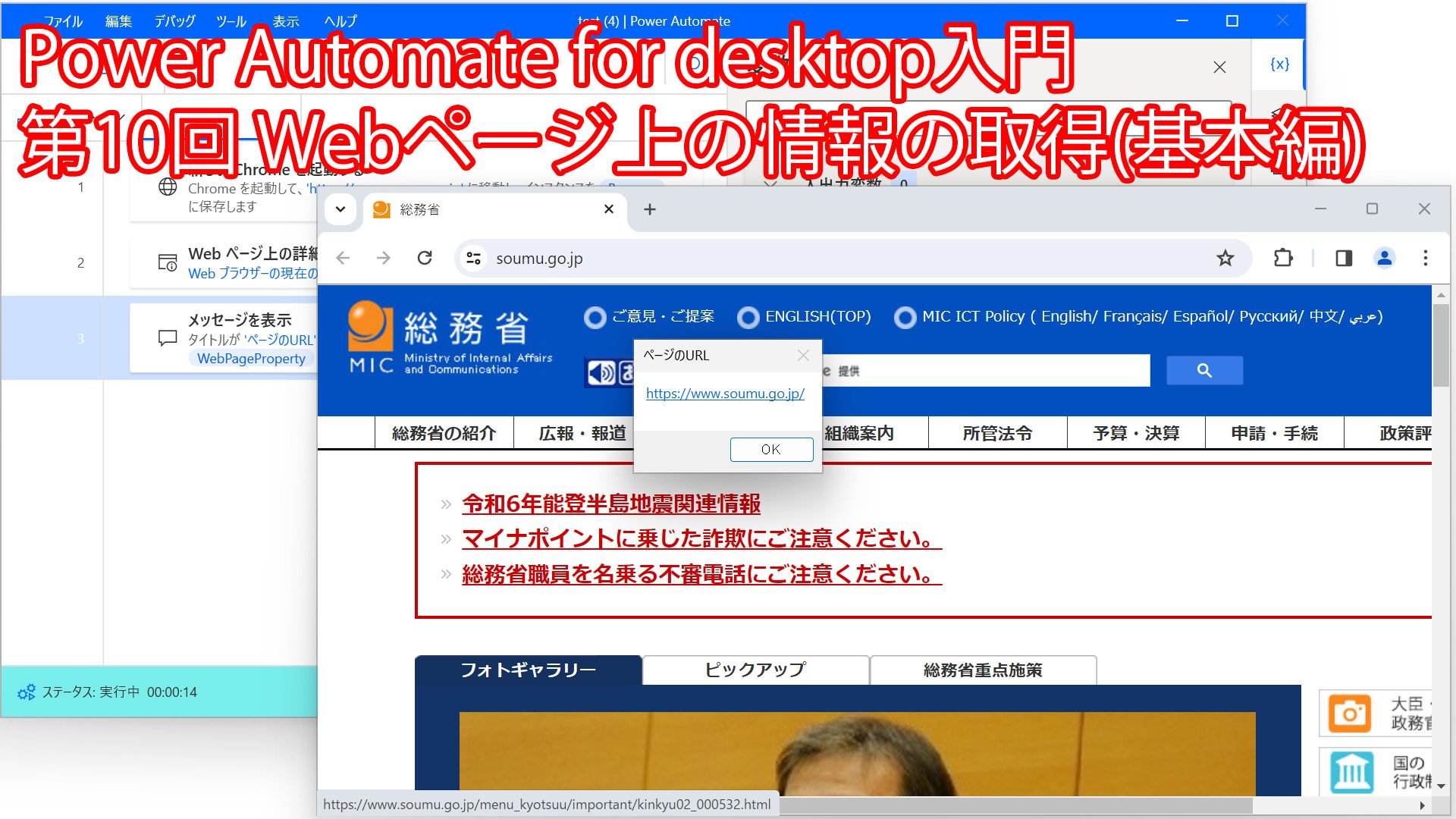Image resolution: width=1456 pixels, height=819 pixels.
Task: Switch to the 総務省重点施策 tab
Action: (x=984, y=670)
